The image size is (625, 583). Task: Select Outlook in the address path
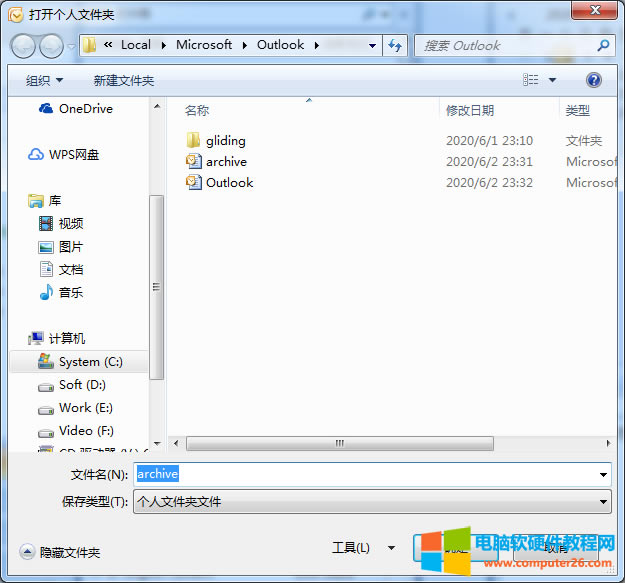click(x=280, y=45)
